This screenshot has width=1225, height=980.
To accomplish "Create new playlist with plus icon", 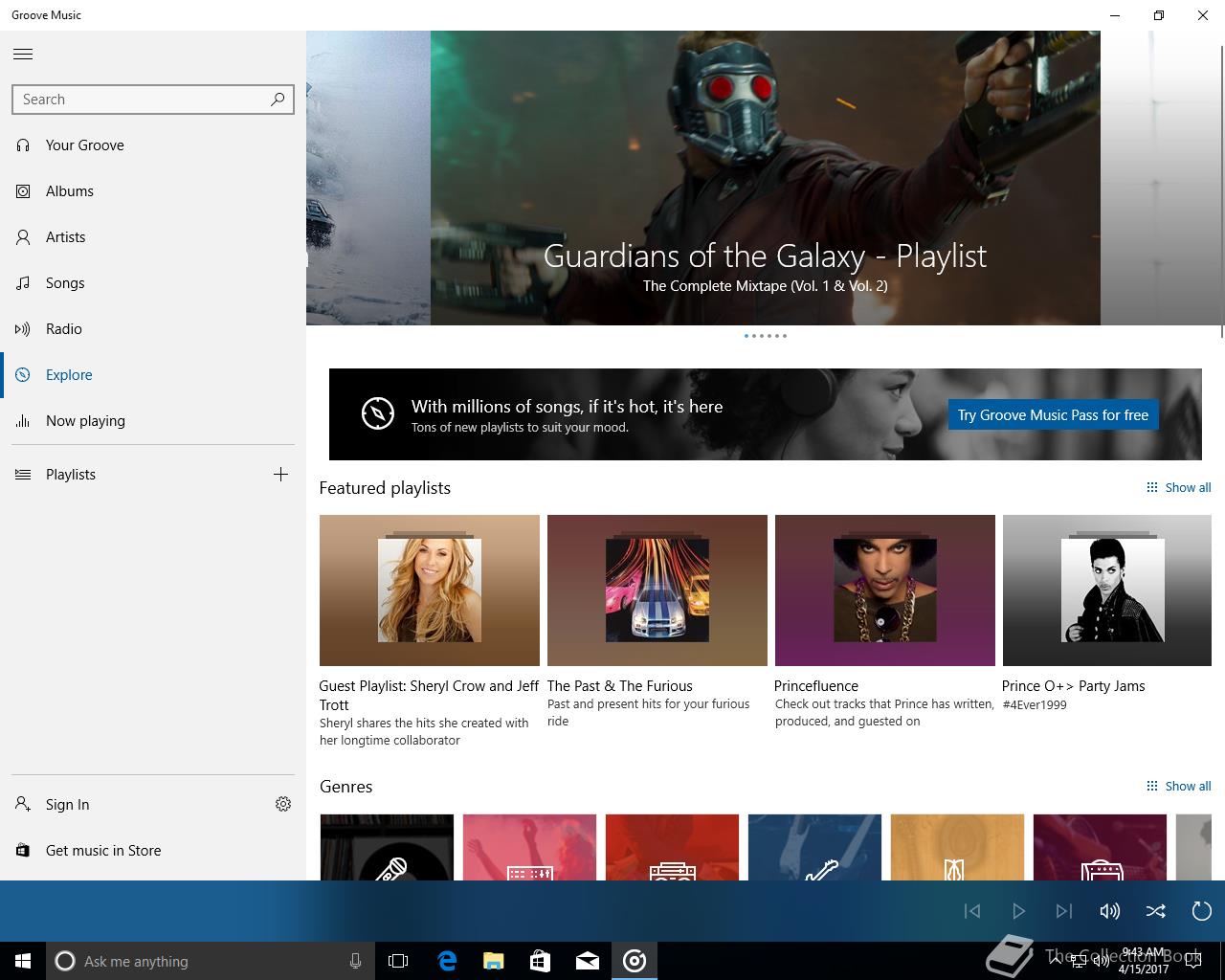I will [280, 474].
